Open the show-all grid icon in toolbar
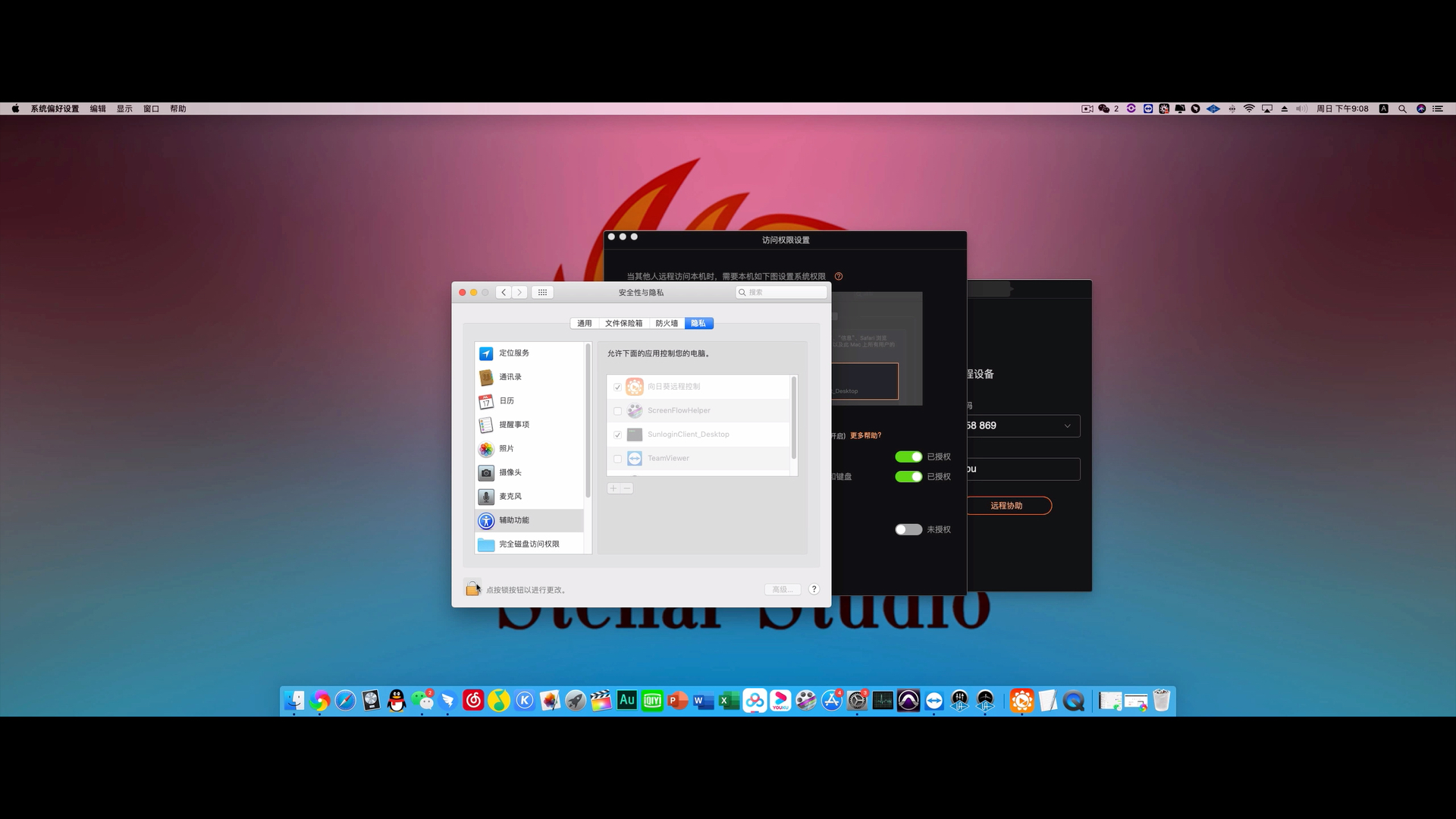1456x819 pixels. click(542, 292)
